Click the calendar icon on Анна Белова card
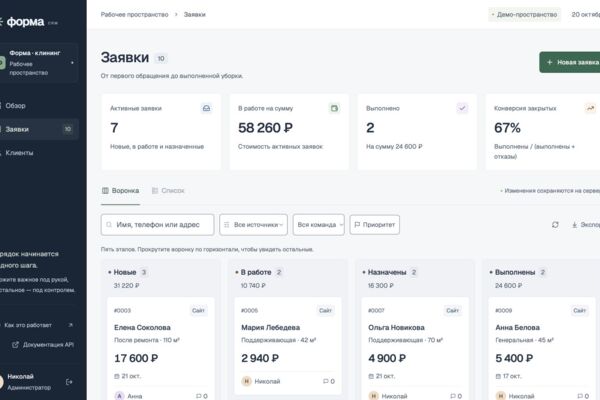600x400 pixels. click(x=498, y=376)
